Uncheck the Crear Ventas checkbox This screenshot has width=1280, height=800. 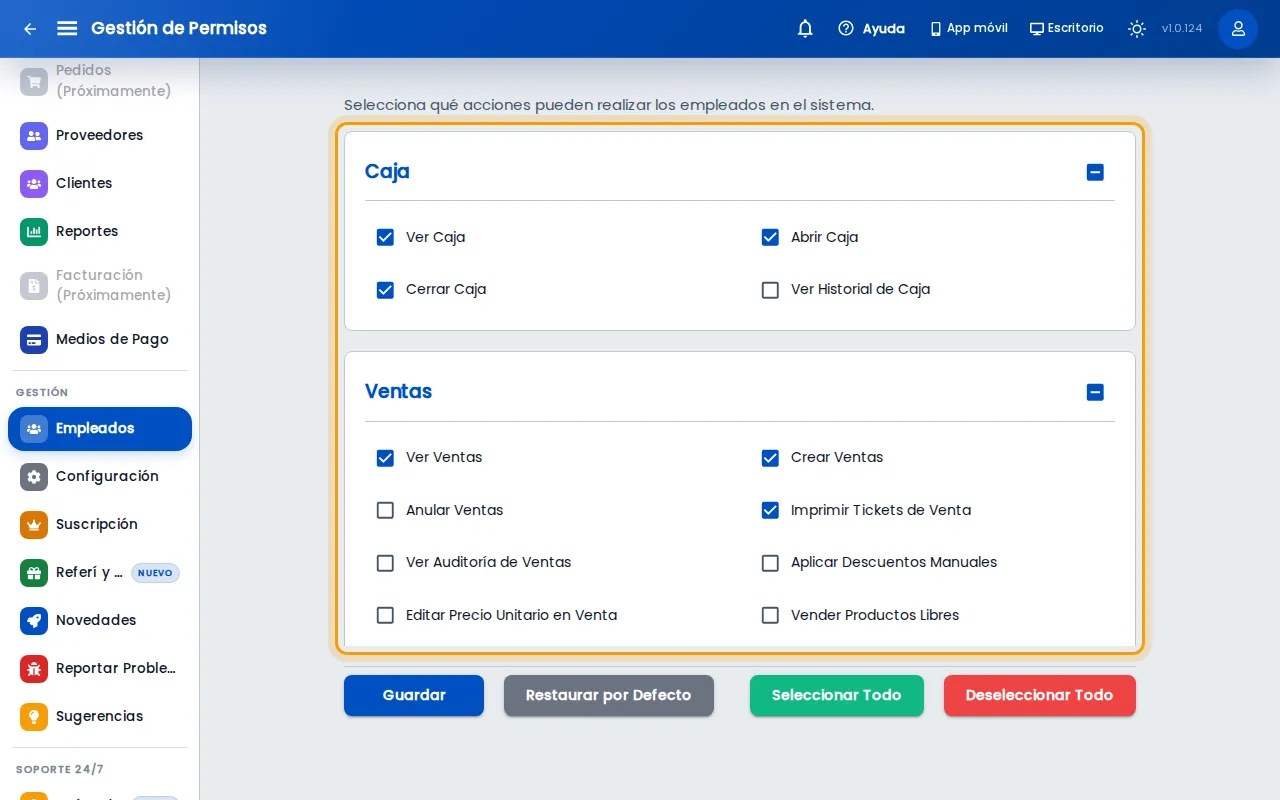point(770,458)
